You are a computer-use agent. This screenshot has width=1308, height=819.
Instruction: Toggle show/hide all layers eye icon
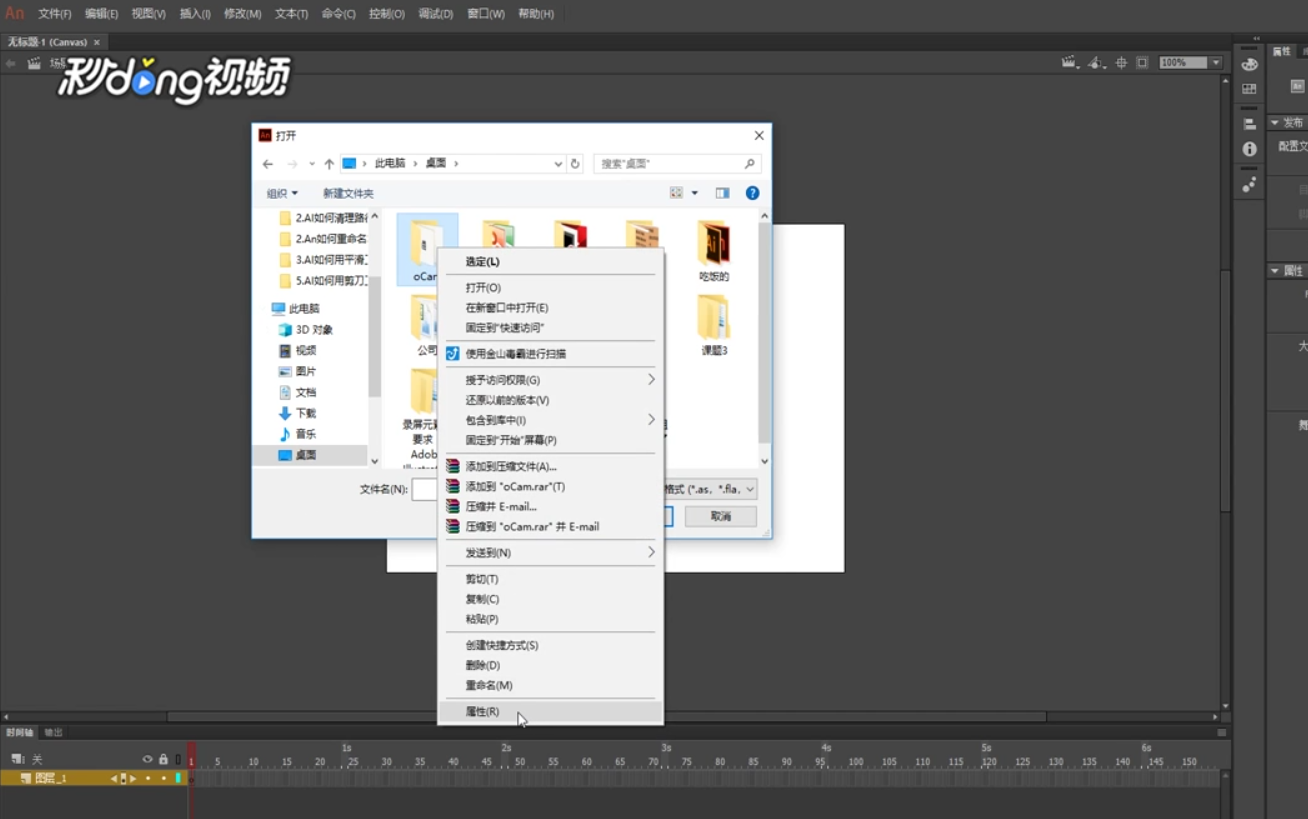click(x=148, y=759)
